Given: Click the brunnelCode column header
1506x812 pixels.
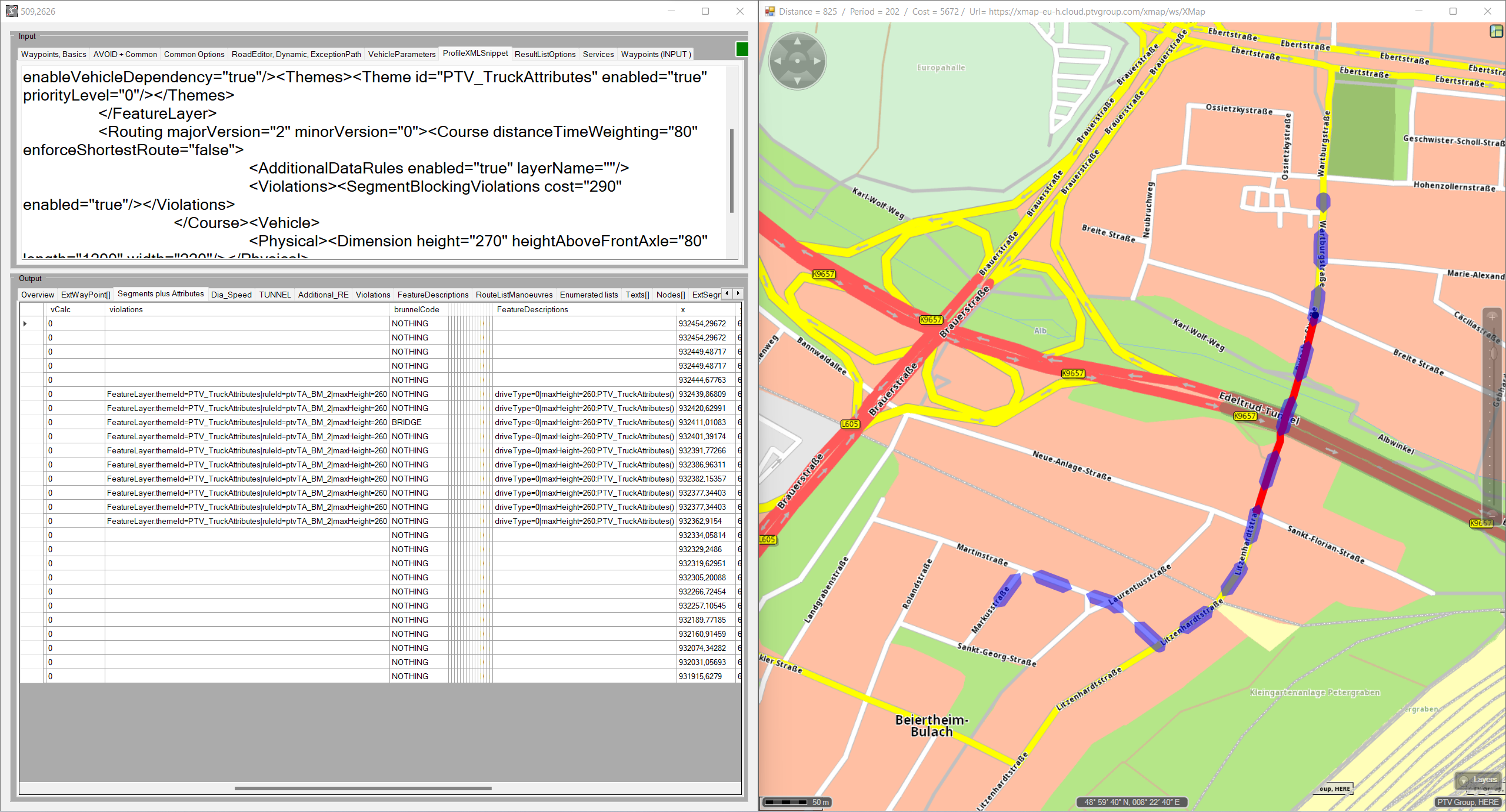Looking at the screenshot, I should click(417, 309).
